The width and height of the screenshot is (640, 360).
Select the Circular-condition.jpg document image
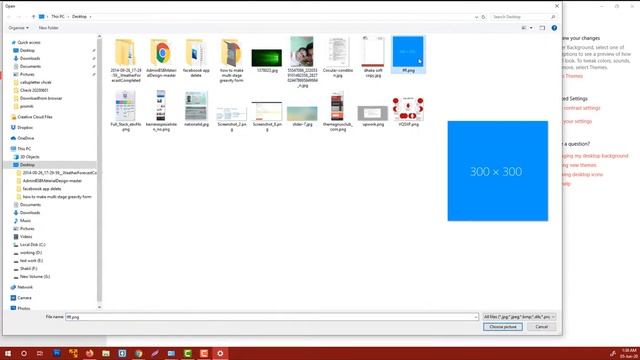point(338,57)
